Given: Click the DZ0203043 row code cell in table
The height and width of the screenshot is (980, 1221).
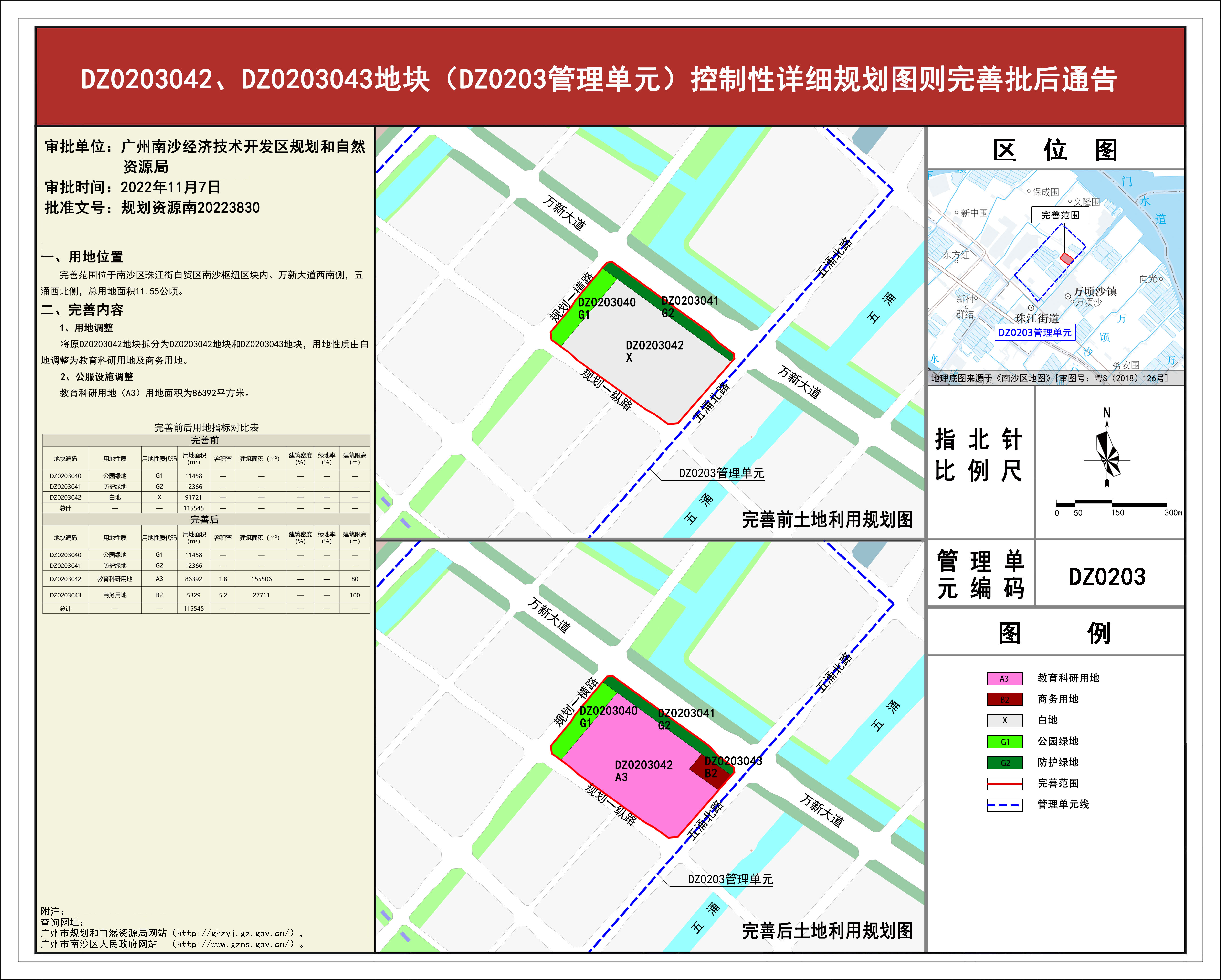Looking at the screenshot, I should coord(65,595).
